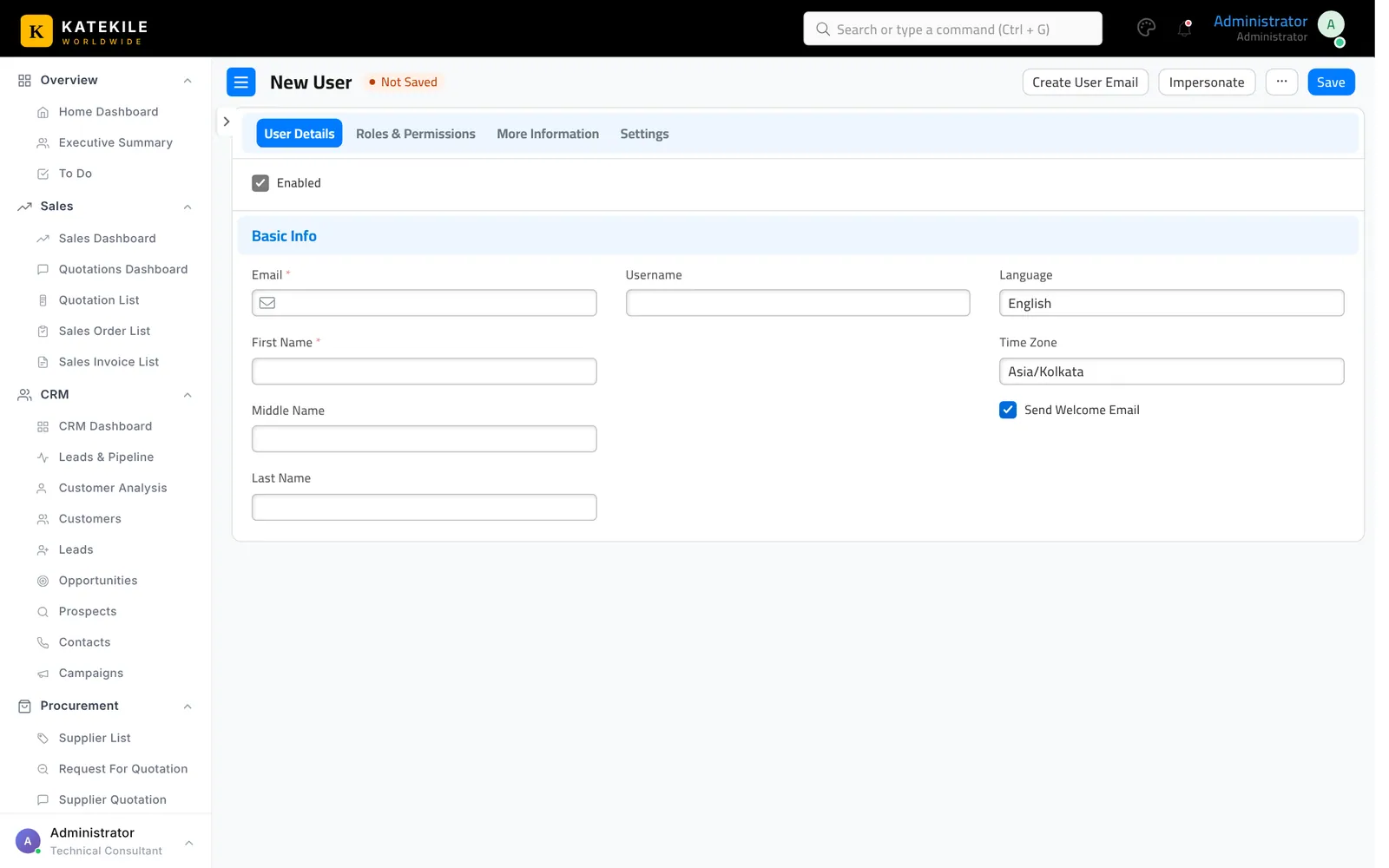Collapse the Sales sidebar section

(188, 207)
